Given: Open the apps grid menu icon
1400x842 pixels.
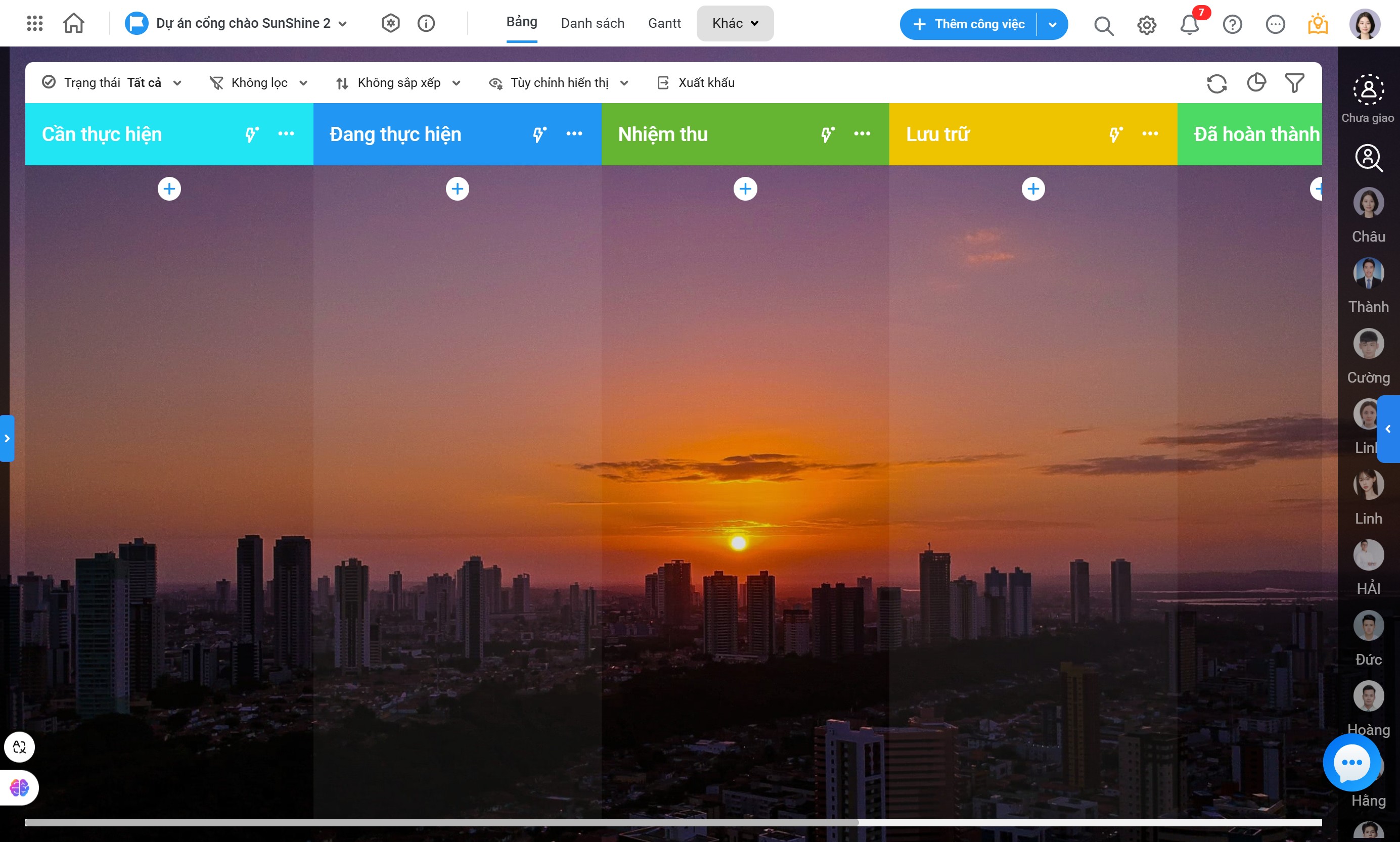Looking at the screenshot, I should click(34, 23).
